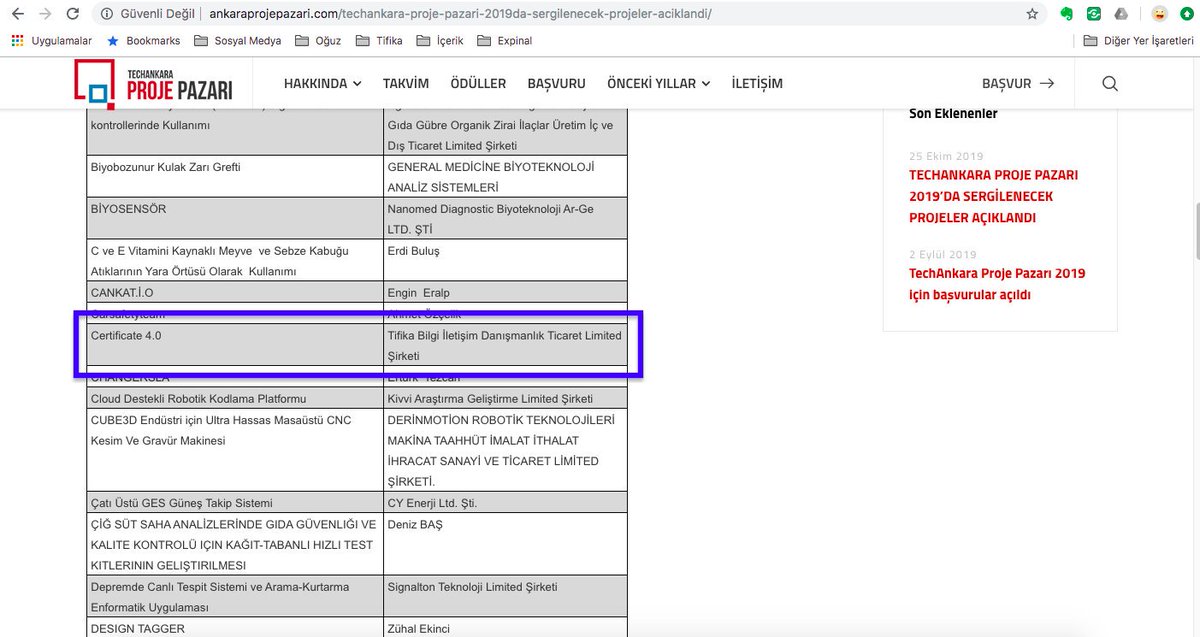Viewport: 1200px width, 637px height.
Task: Click the 'Engin Eralp' cell
Action: tap(505, 292)
